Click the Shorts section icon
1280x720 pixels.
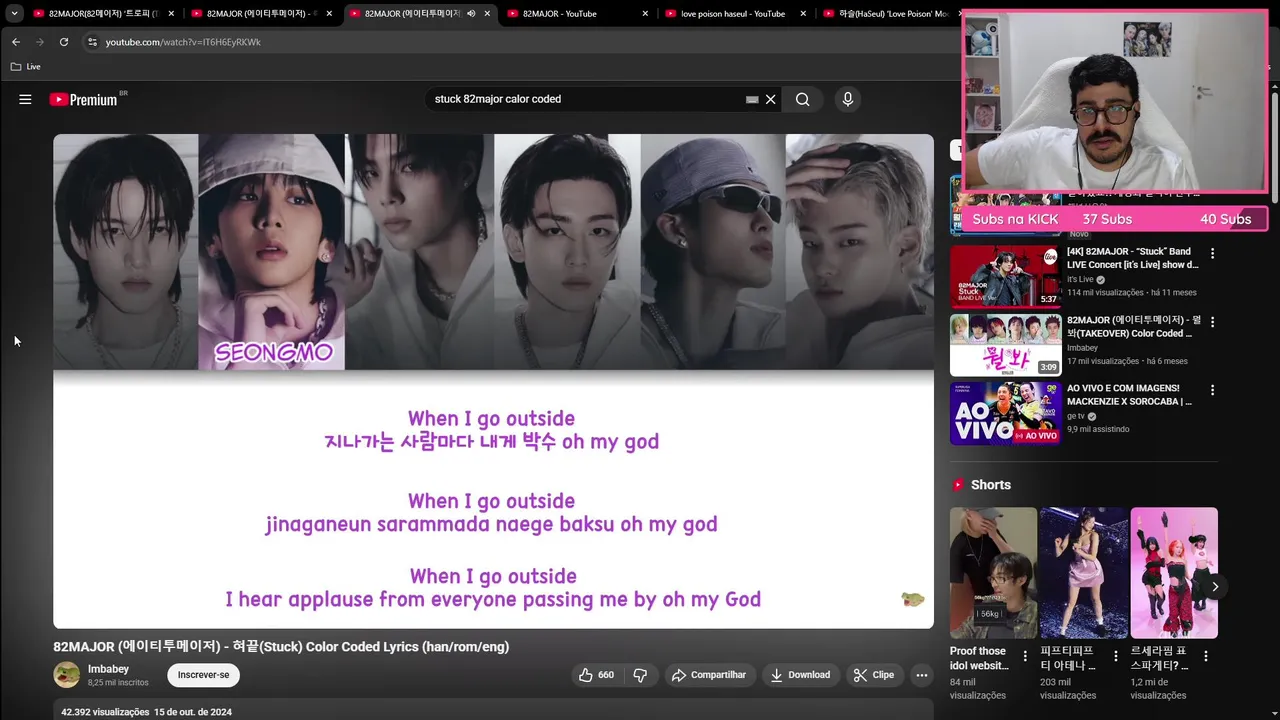pyautogui.click(x=957, y=485)
